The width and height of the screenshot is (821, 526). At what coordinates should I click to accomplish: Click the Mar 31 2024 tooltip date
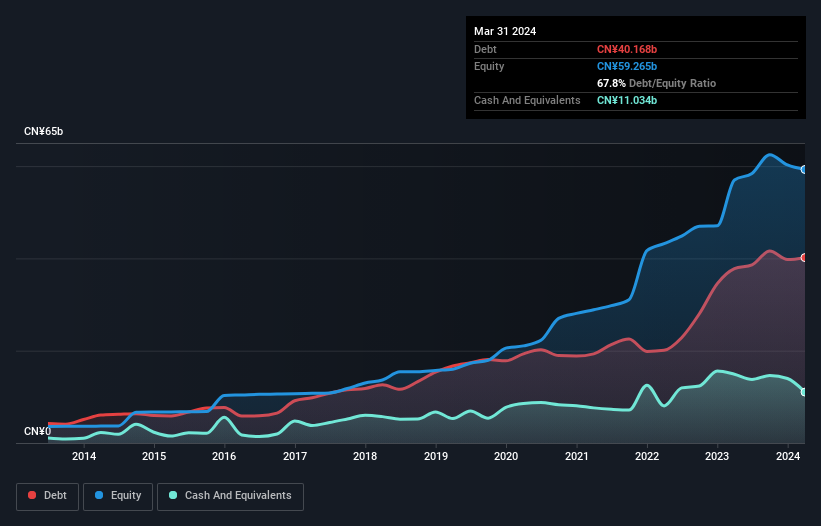tap(505, 31)
